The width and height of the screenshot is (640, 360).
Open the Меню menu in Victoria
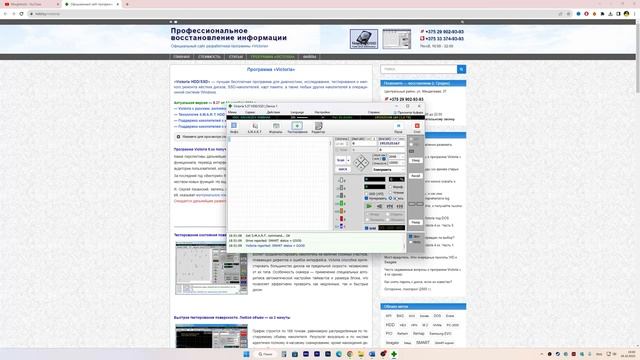coord(233,112)
